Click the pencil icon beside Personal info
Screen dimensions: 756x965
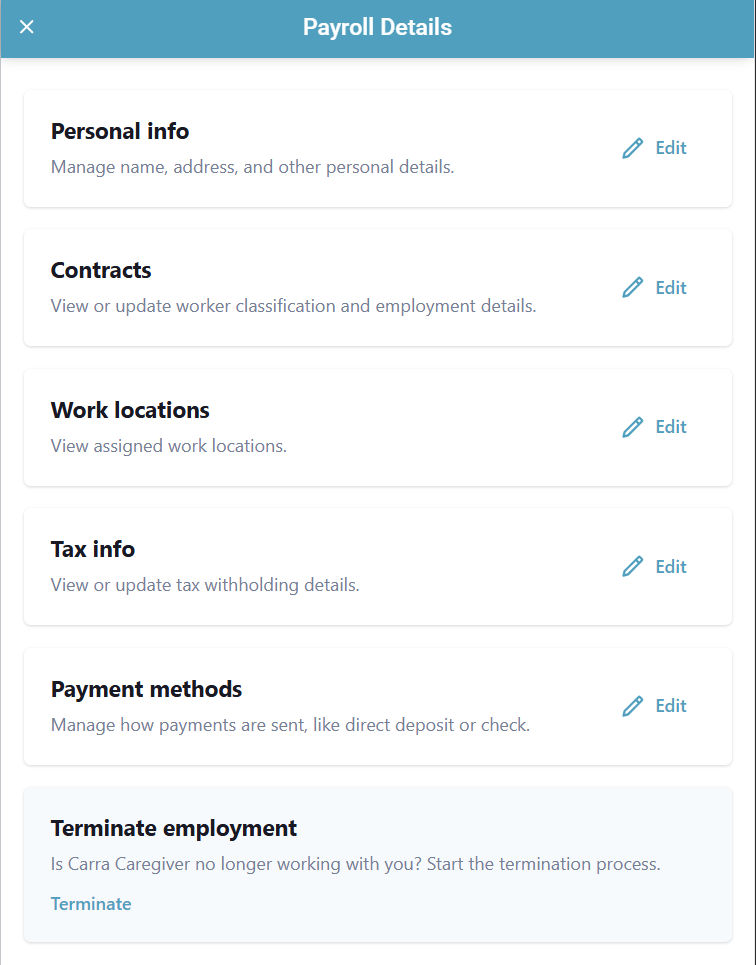point(632,148)
